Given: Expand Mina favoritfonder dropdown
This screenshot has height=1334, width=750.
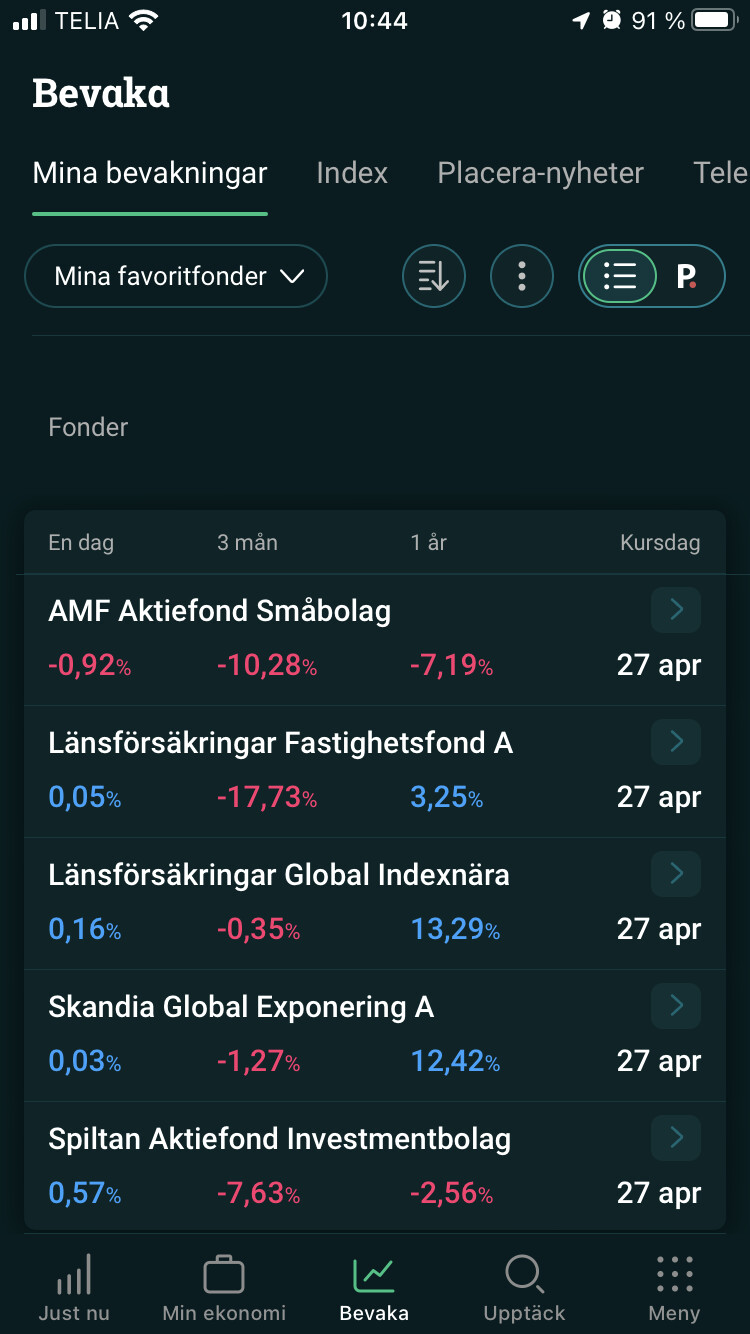Looking at the screenshot, I should coord(176,276).
